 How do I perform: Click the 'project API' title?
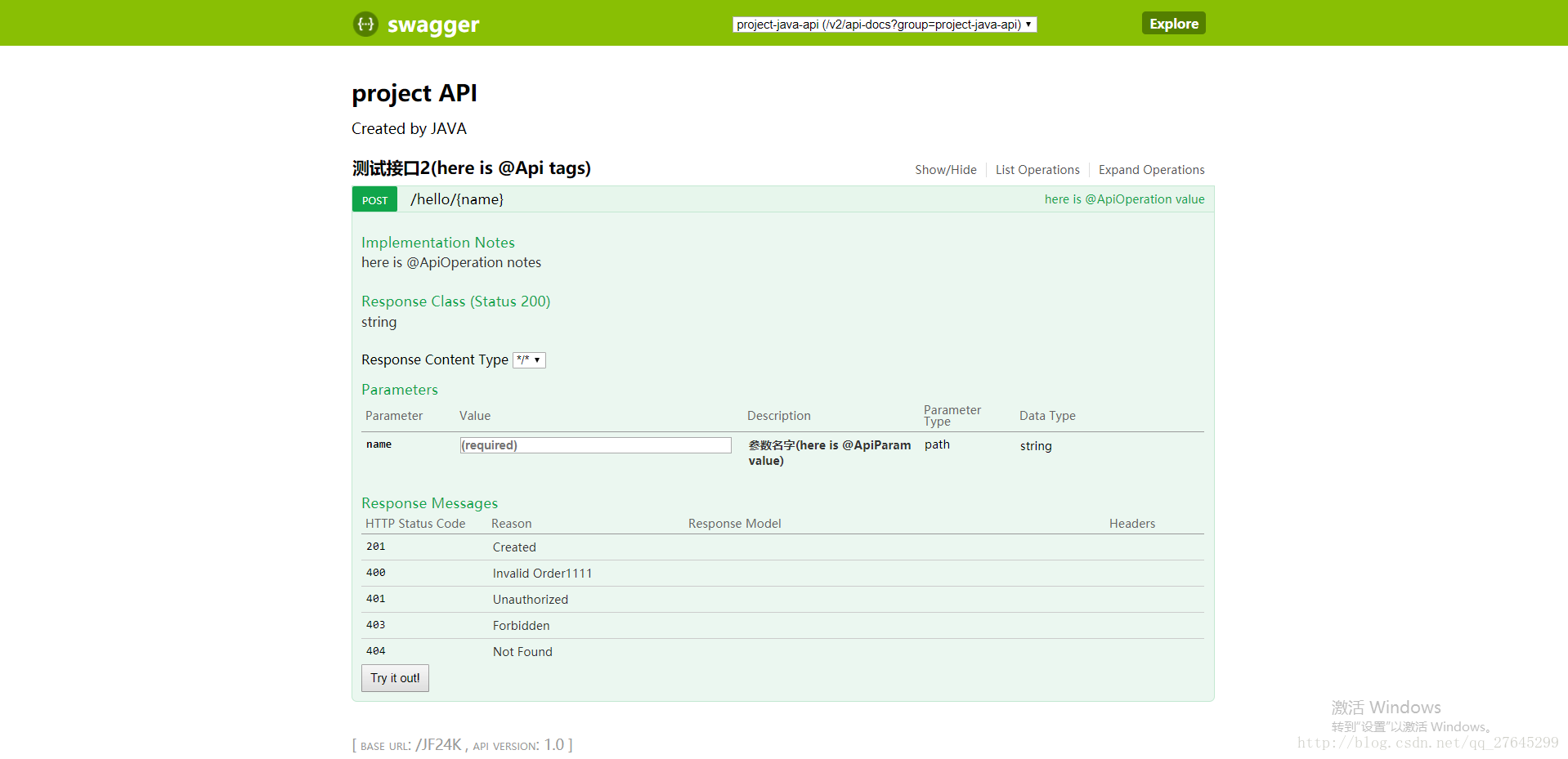[414, 93]
